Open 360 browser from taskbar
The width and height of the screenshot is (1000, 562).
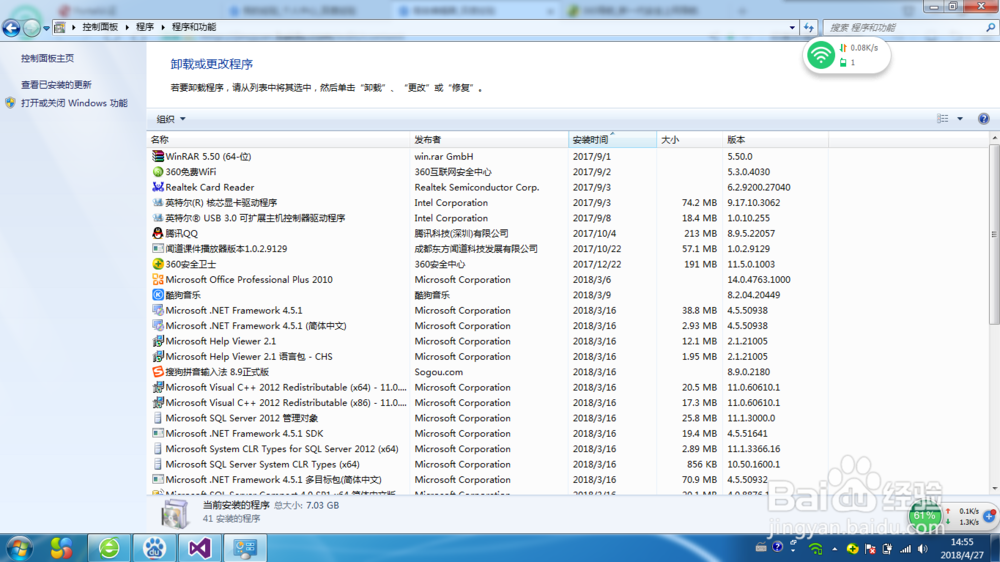tap(109, 548)
